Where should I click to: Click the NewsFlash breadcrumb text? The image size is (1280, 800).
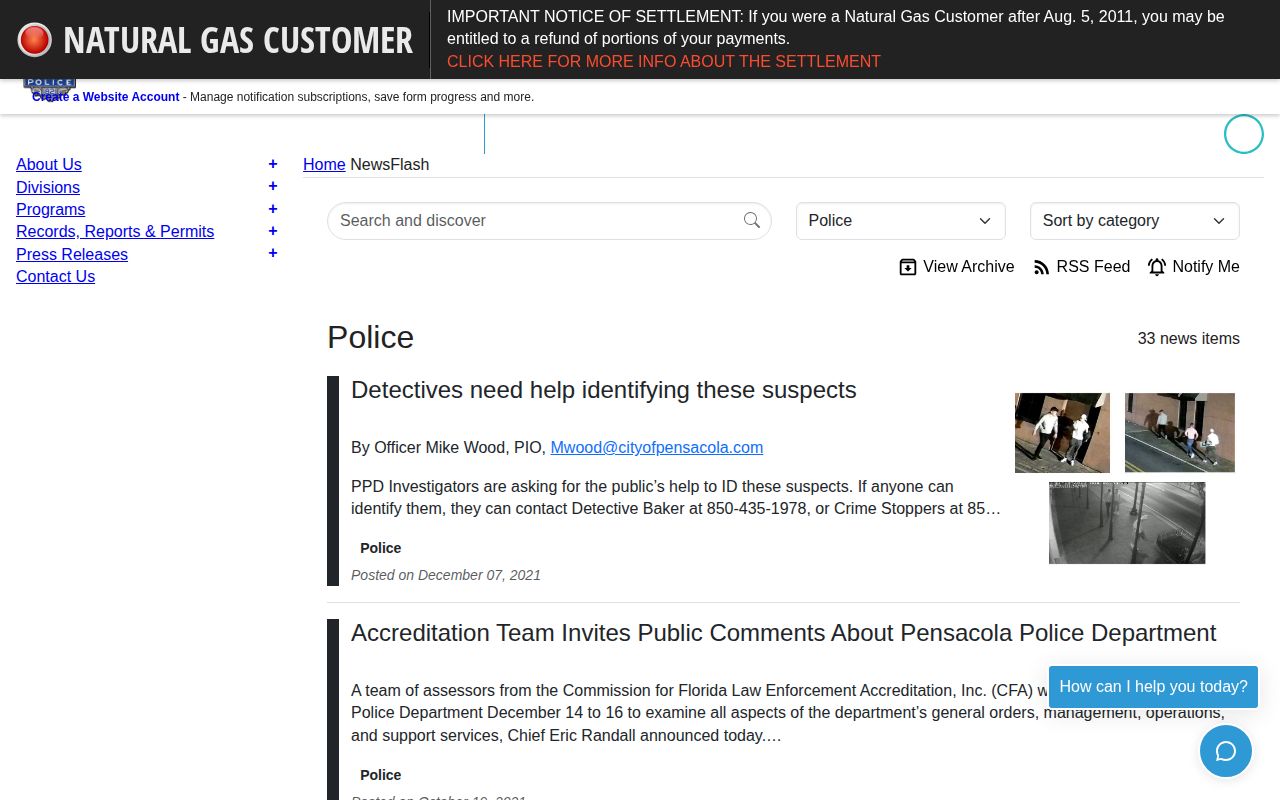pyautogui.click(x=390, y=164)
